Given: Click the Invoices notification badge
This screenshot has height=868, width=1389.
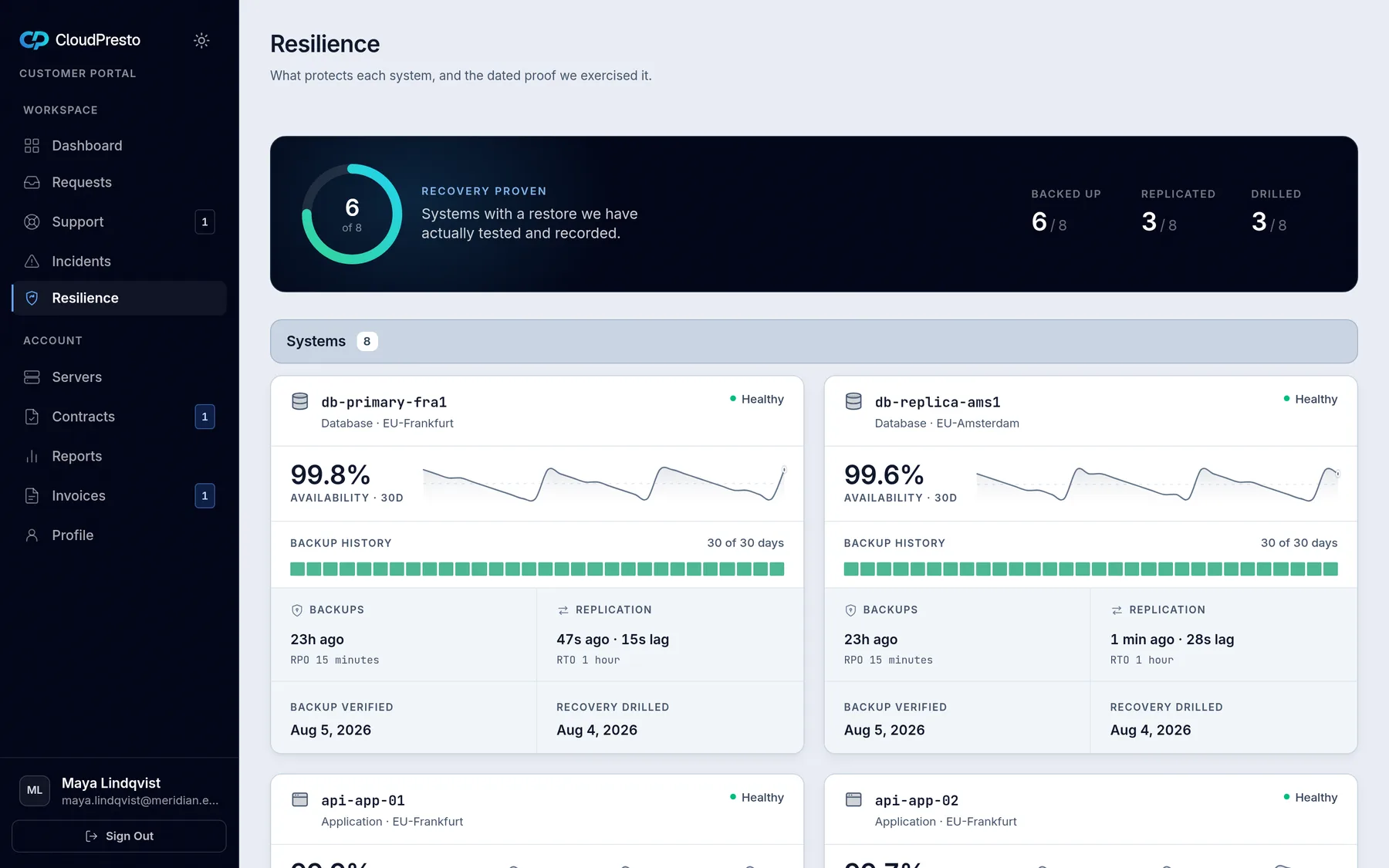Looking at the screenshot, I should (204, 496).
